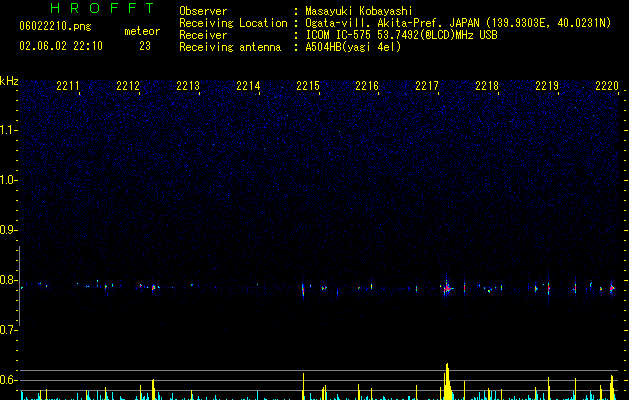The image size is (629, 400).
Task: Click the Ogata-vill. Akita-Pref. JAPAN location value
Action: 458,23
